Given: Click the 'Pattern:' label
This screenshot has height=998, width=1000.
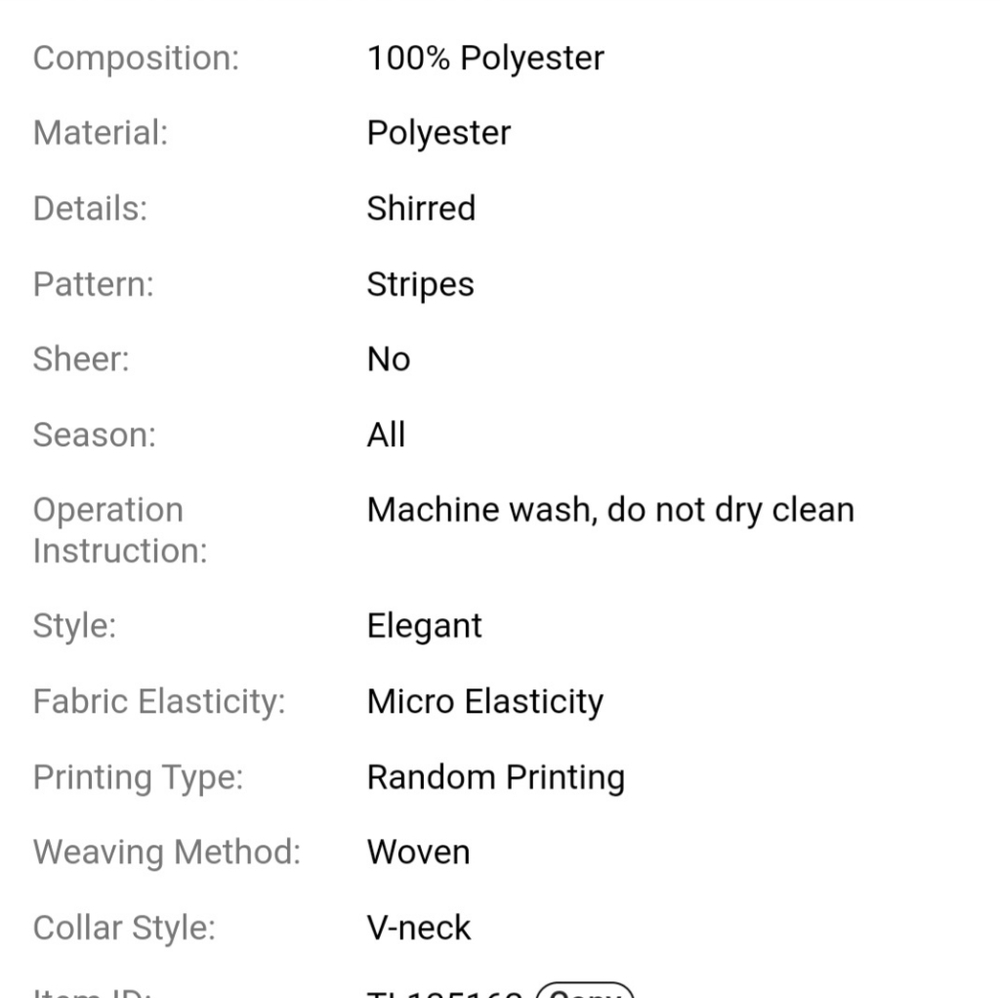Looking at the screenshot, I should [x=93, y=284].
